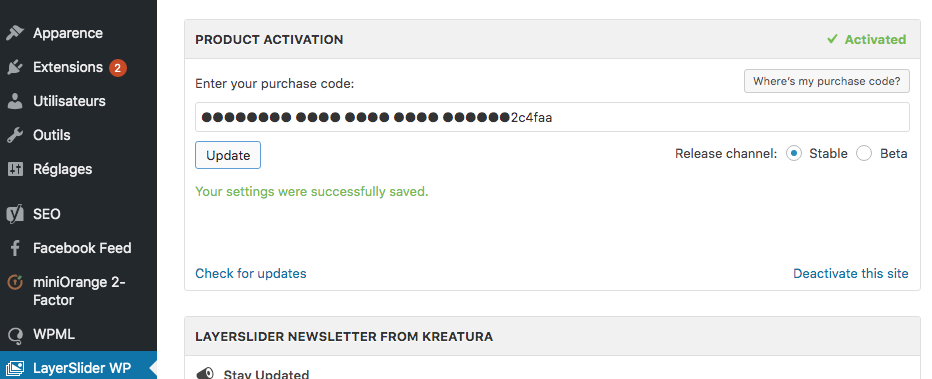The height and width of the screenshot is (379, 932).
Task: Select the Stable release channel
Action: coord(794,154)
